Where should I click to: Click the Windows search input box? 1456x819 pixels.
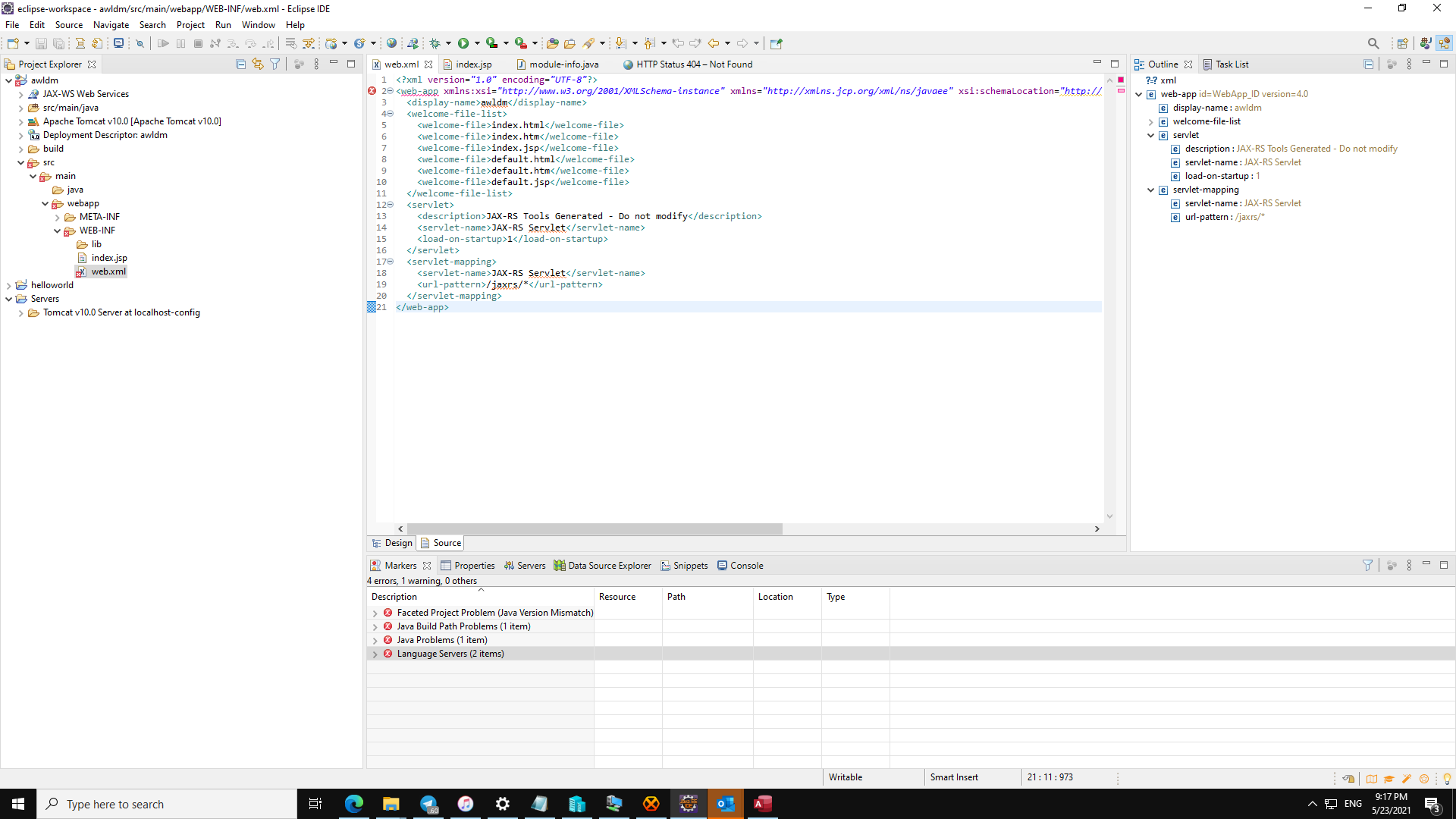(x=167, y=804)
